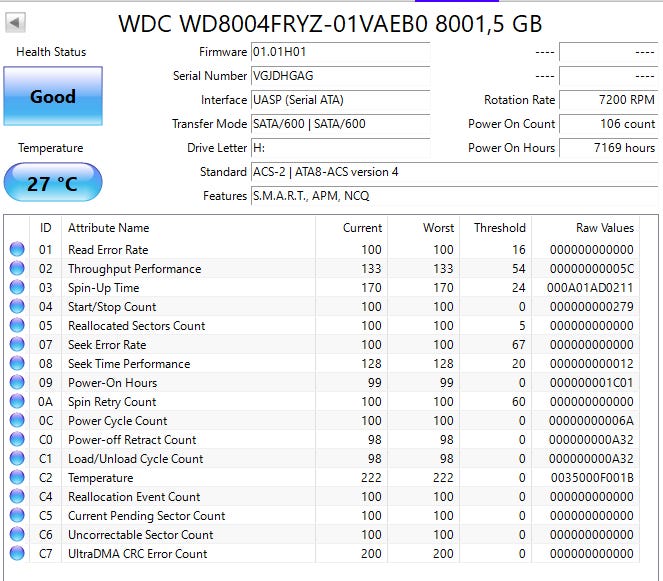Click the status icon for Seek Error Rate
The height and width of the screenshot is (581, 663).
pos(17,344)
